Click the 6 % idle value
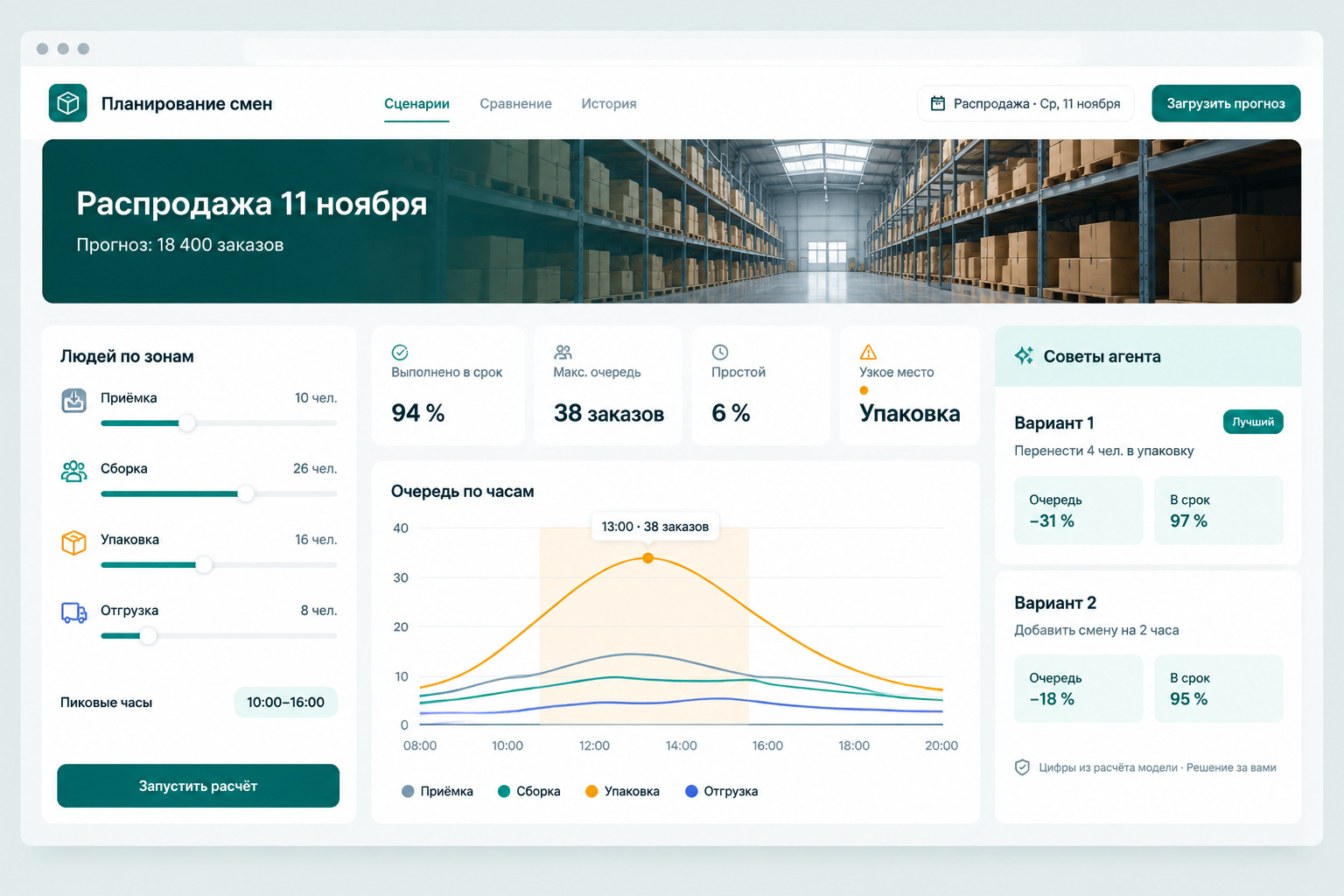 (731, 413)
